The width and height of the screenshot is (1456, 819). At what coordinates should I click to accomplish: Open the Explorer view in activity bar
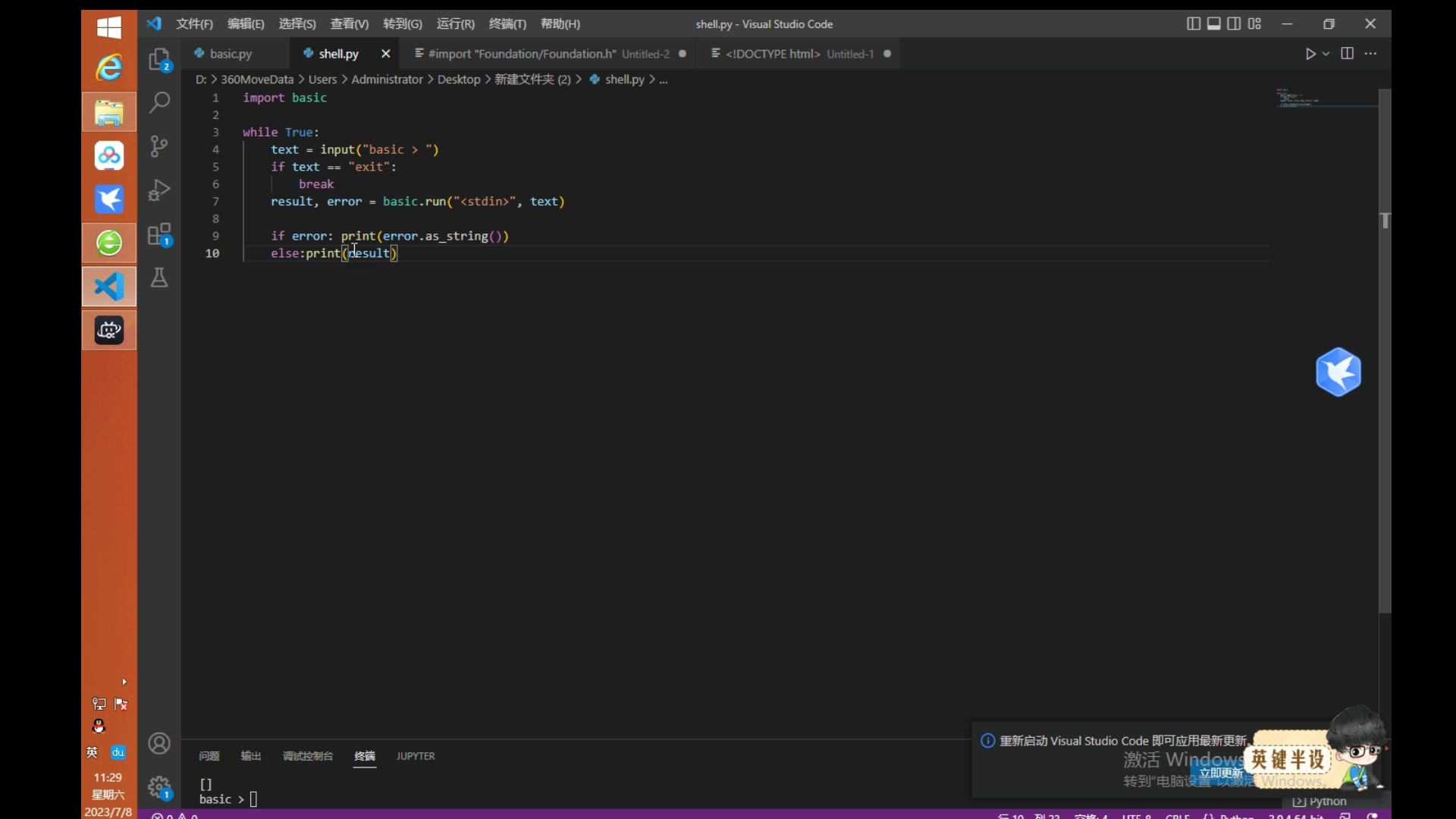[x=159, y=59]
